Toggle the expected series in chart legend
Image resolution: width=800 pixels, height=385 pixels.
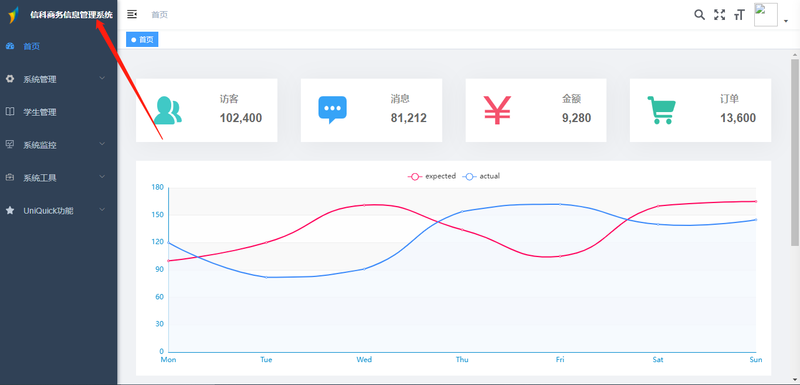point(432,176)
